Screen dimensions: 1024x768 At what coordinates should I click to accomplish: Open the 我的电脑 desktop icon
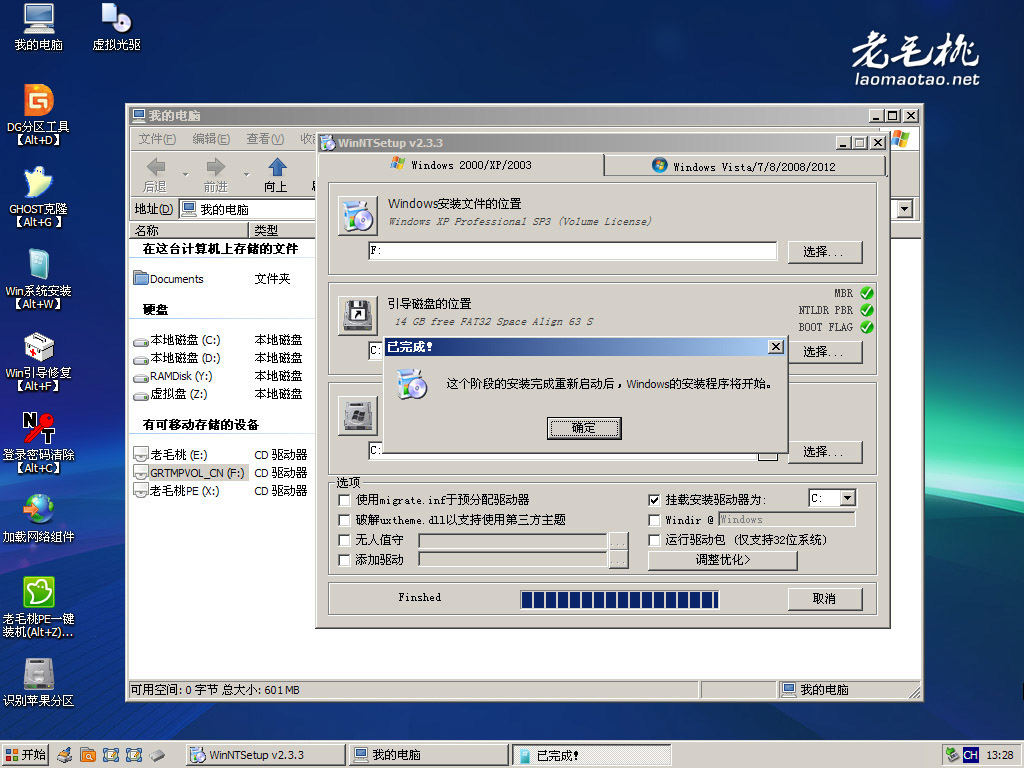(x=39, y=27)
